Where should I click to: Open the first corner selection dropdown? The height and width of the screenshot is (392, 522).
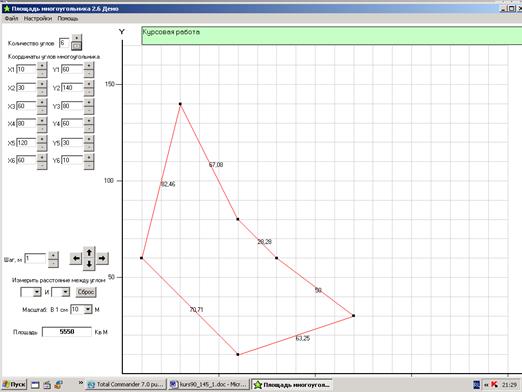pyautogui.click(x=31, y=292)
